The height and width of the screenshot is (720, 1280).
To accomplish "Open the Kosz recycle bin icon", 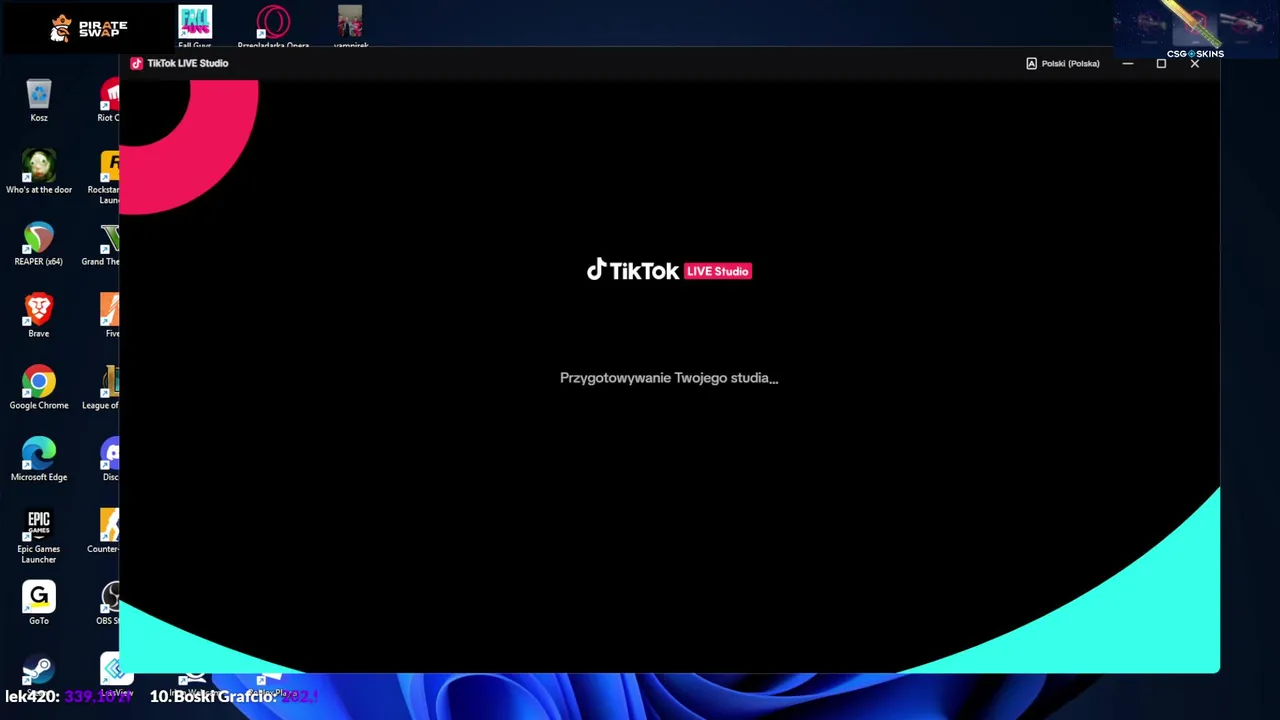I will (39, 101).
